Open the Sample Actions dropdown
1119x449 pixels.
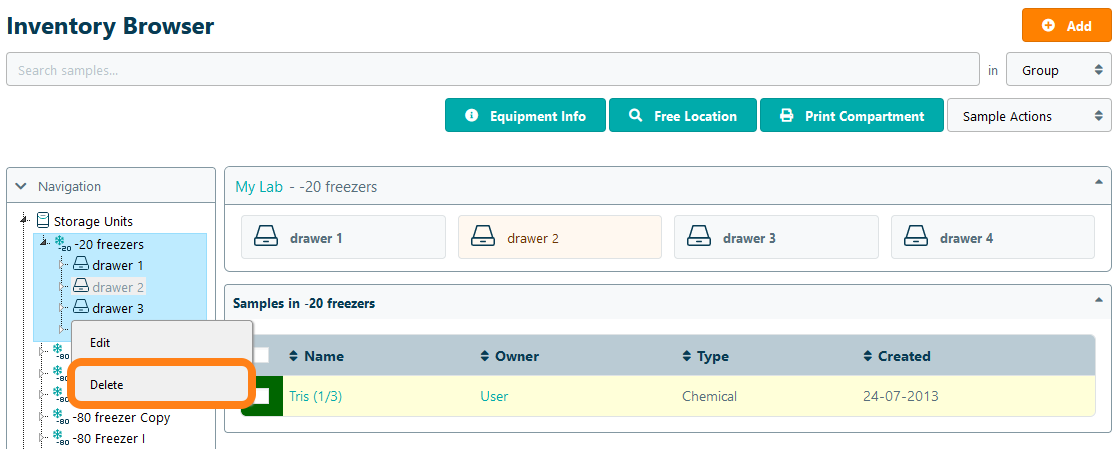coord(1028,116)
